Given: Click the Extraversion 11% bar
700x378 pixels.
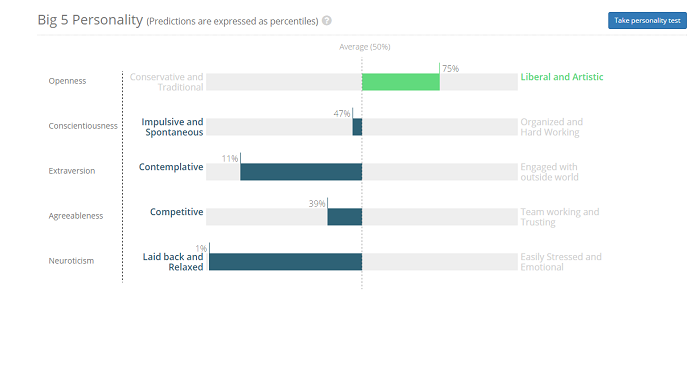Looking at the screenshot, I should tap(301, 172).
